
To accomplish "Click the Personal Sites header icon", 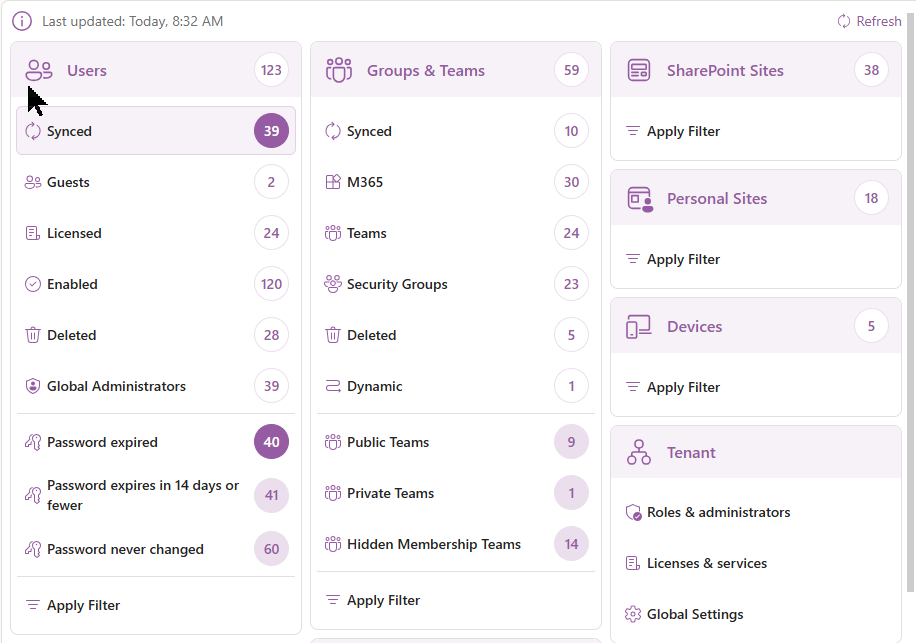I will (x=639, y=198).
